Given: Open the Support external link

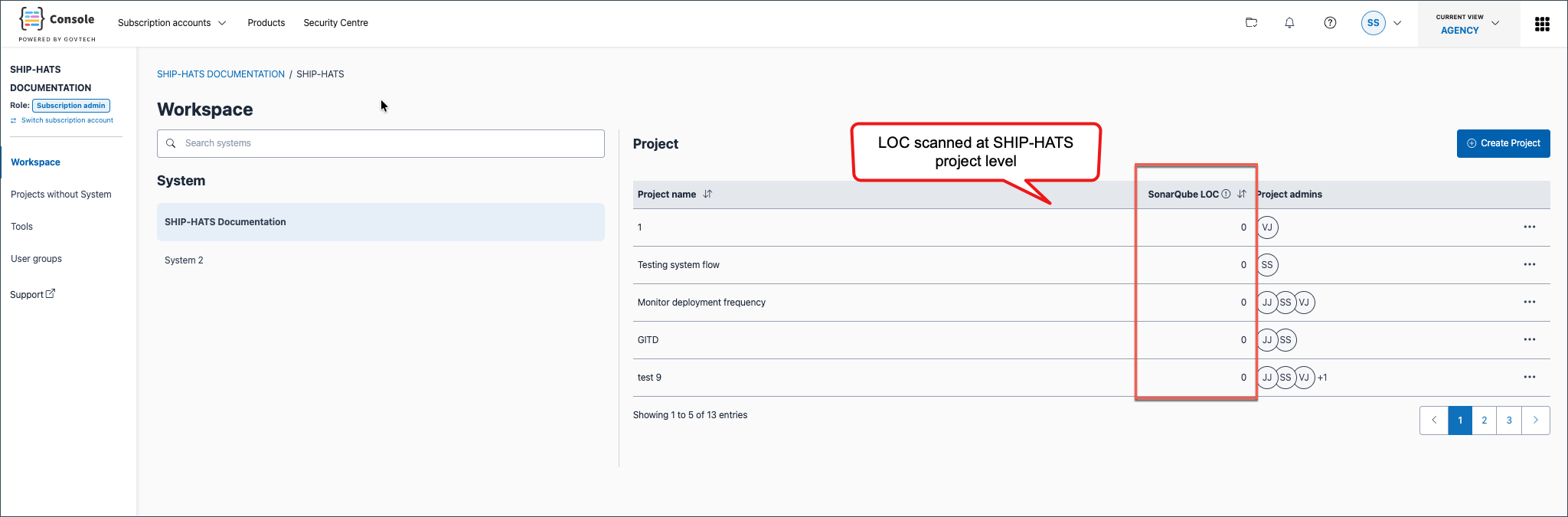Looking at the screenshot, I should 32,294.
